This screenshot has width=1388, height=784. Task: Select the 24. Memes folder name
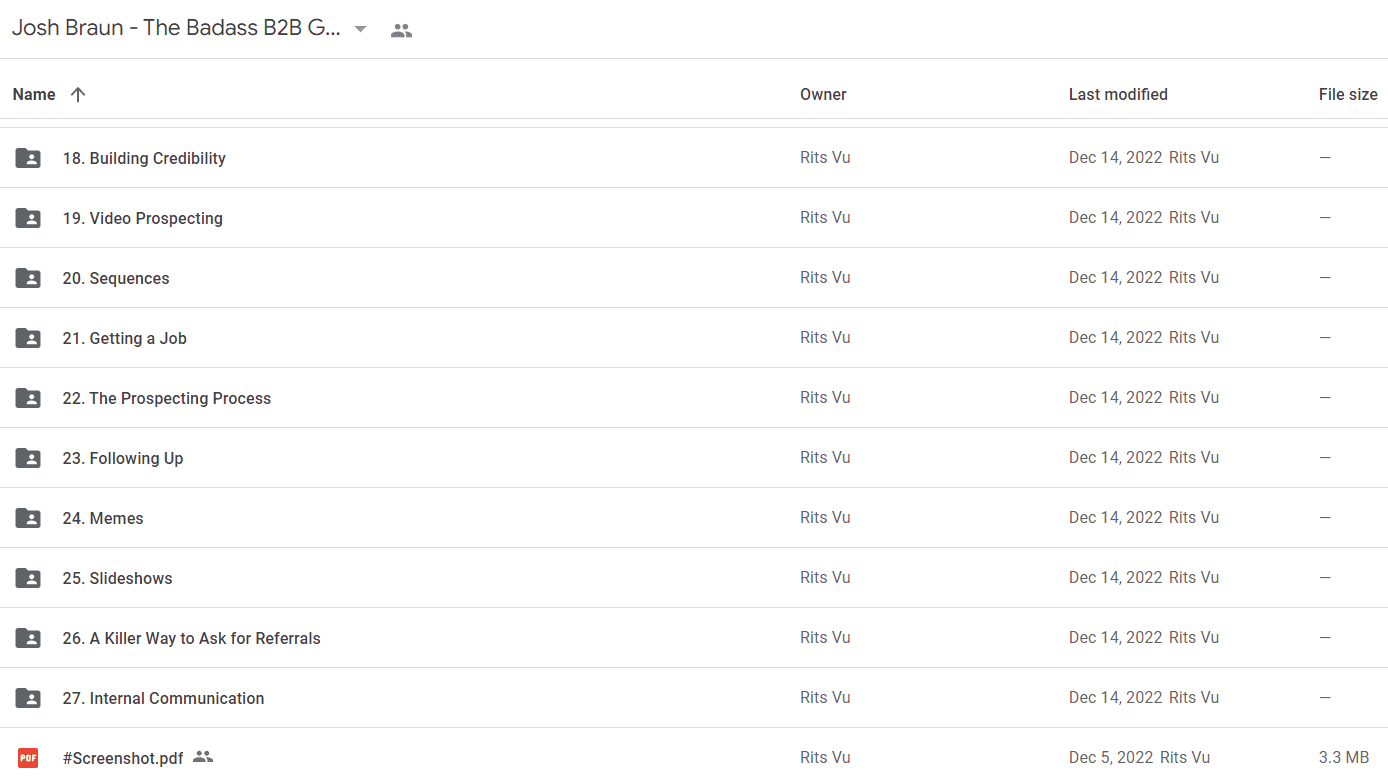click(x=103, y=518)
